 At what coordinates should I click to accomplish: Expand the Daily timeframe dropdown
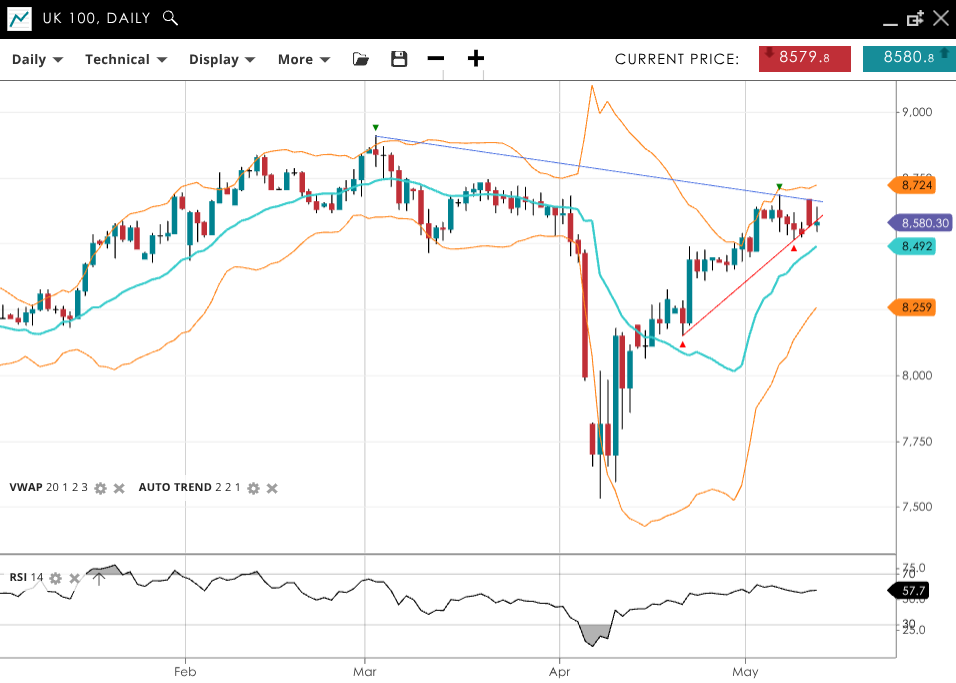click(37, 59)
